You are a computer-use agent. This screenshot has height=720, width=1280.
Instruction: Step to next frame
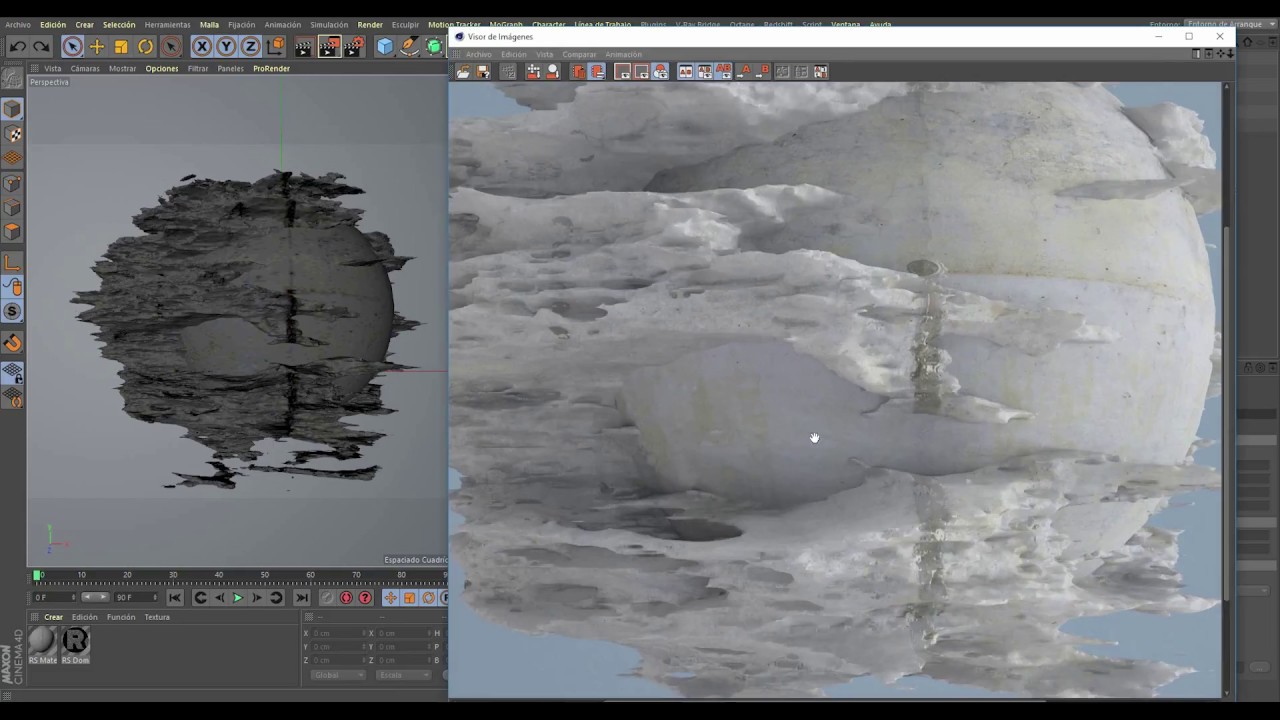click(x=257, y=598)
